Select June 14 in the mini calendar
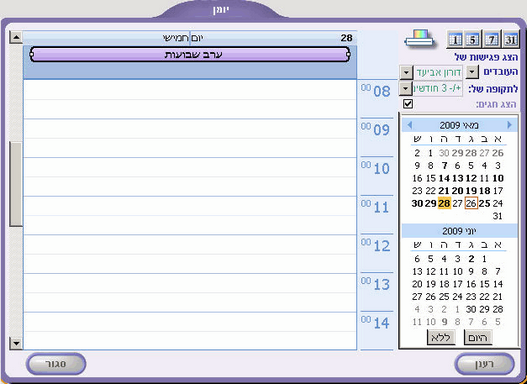 [x=498, y=284]
